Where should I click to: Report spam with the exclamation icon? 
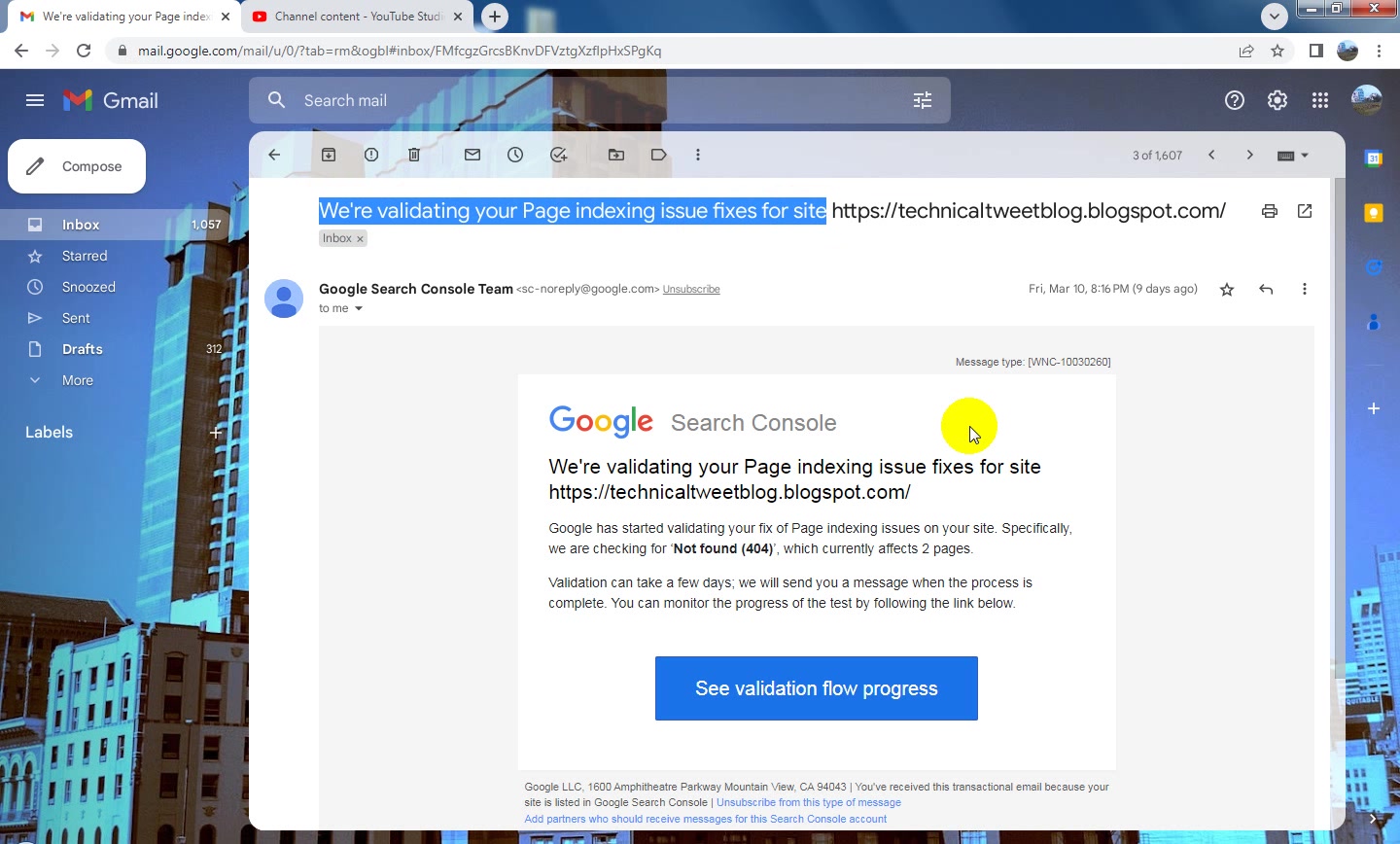click(371, 155)
